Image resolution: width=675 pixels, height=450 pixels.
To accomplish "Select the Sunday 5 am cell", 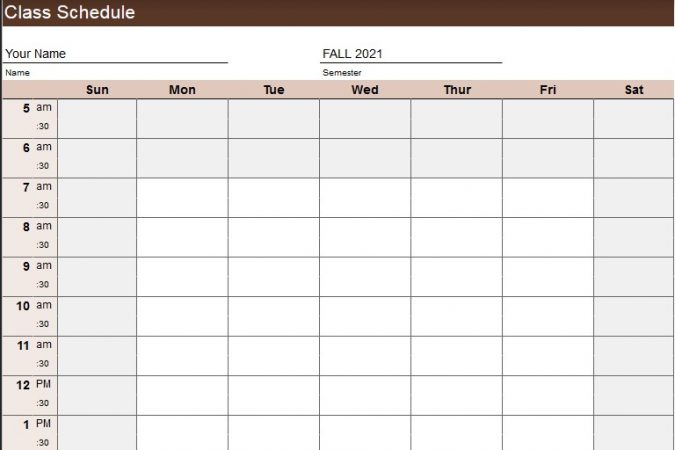I will 97,108.
